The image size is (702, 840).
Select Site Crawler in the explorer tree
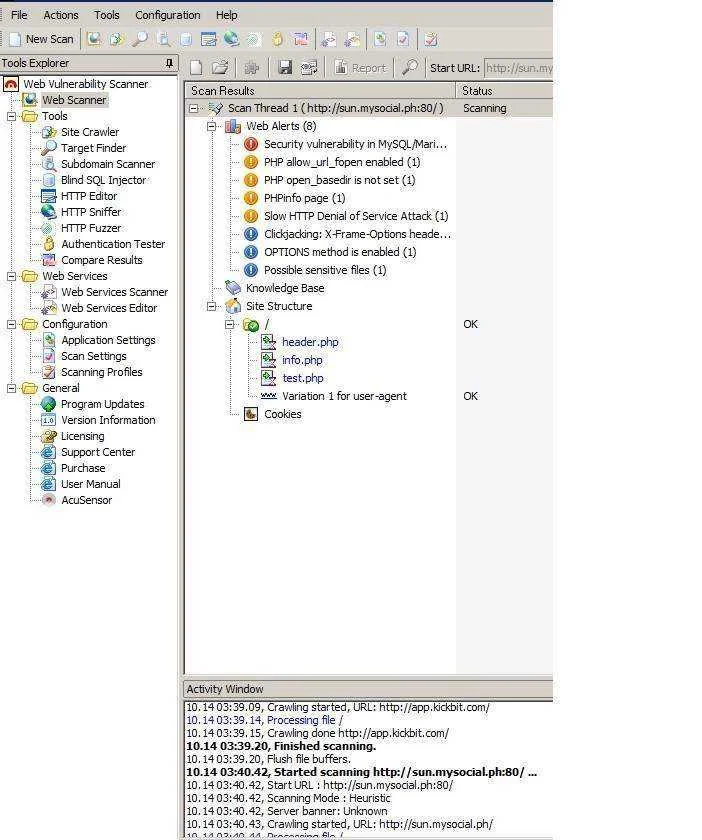[x=89, y=132]
